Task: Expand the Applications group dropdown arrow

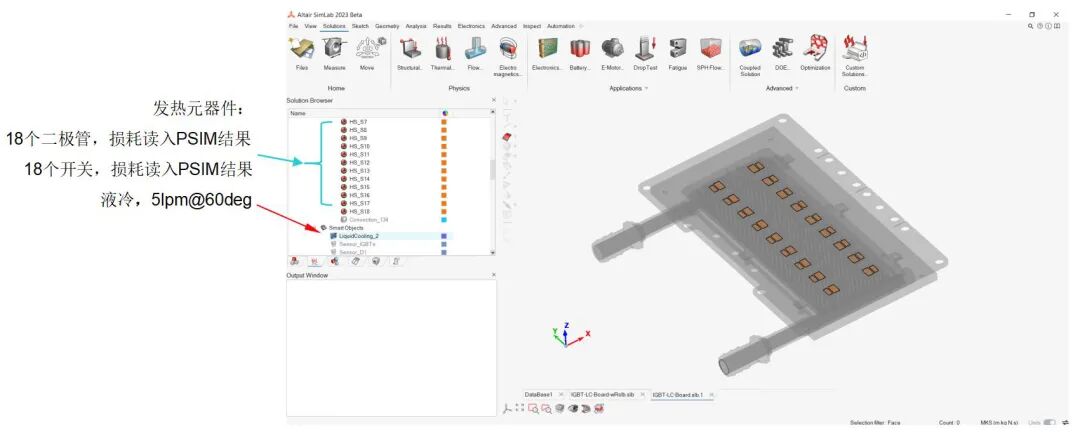Action: point(646,88)
